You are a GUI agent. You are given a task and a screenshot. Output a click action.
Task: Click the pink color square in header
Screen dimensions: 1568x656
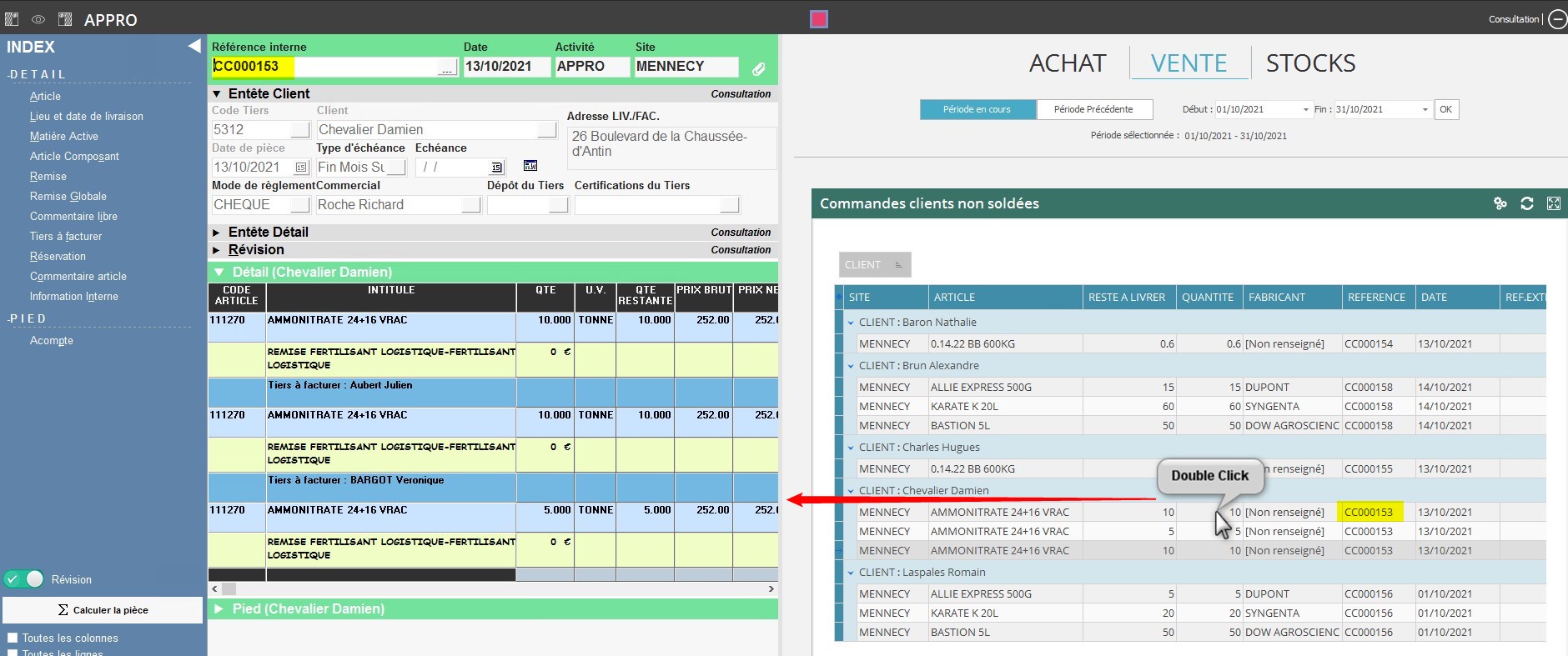pos(819,19)
